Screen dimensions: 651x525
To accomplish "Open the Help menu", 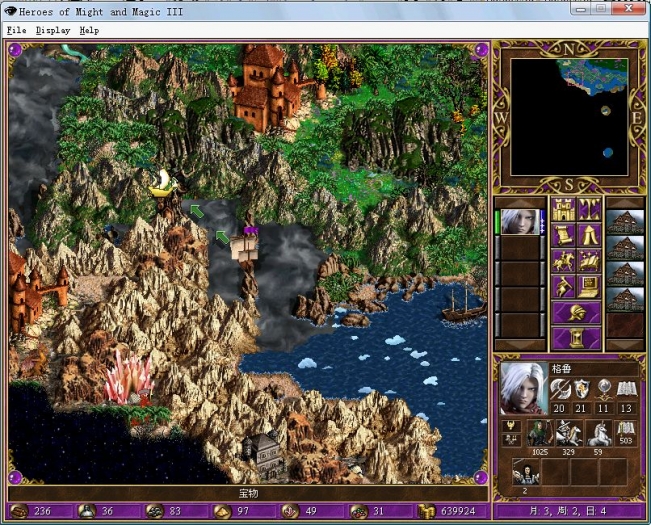I will (89, 30).
